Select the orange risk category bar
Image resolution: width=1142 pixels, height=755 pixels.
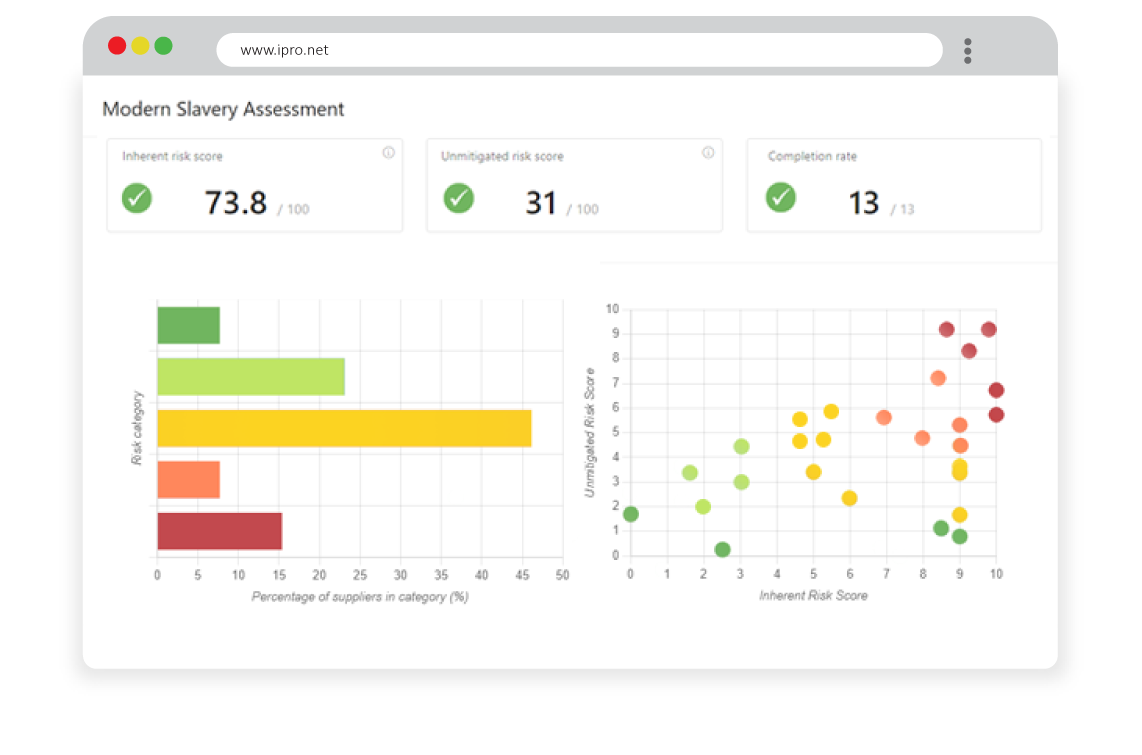pyautogui.click(x=189, y=480)
